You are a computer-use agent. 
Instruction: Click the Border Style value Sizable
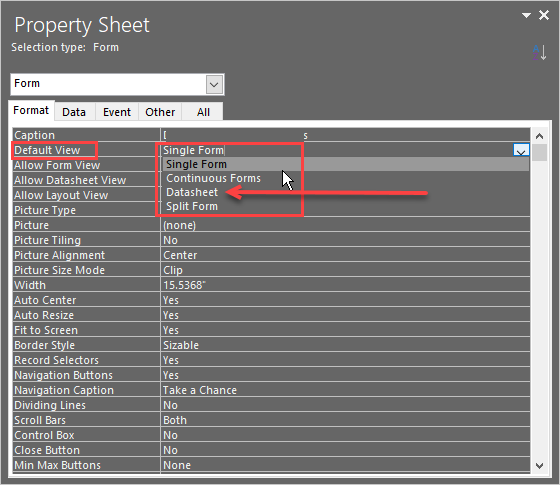point(345,345)
